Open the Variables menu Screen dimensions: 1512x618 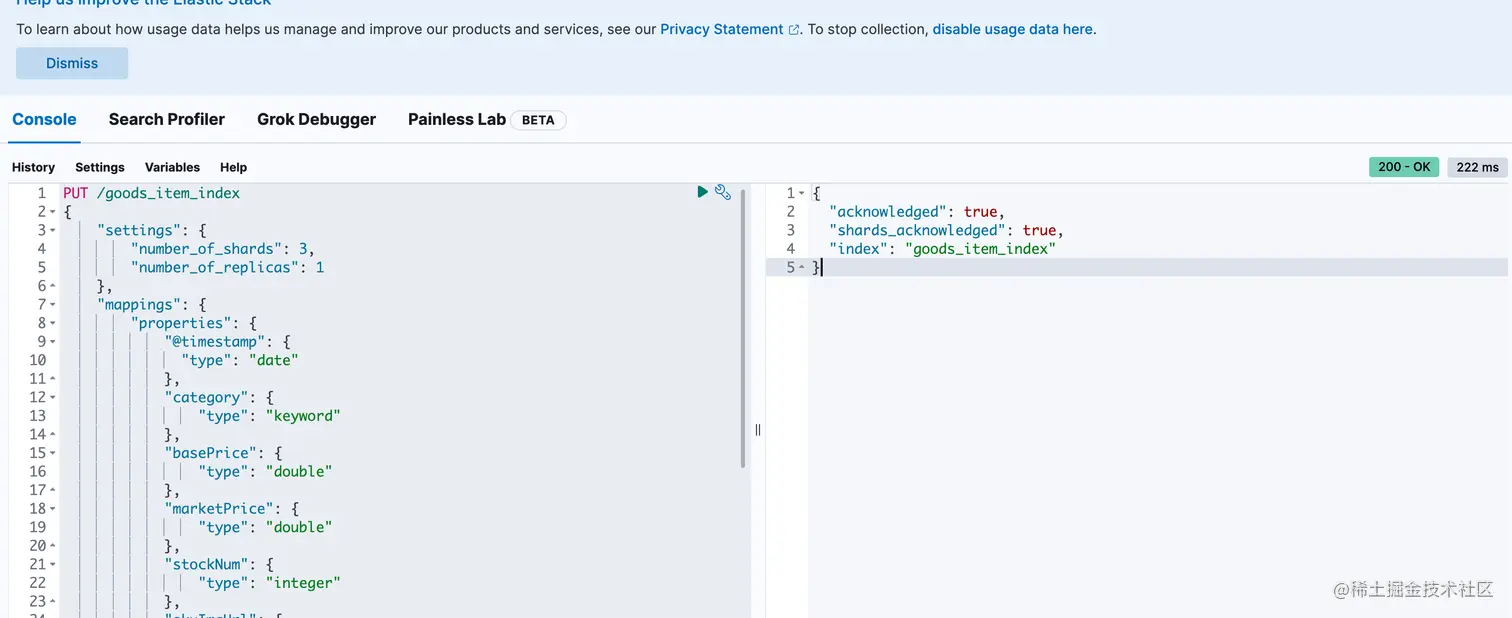pyautogui.click(x=172, y=167)
